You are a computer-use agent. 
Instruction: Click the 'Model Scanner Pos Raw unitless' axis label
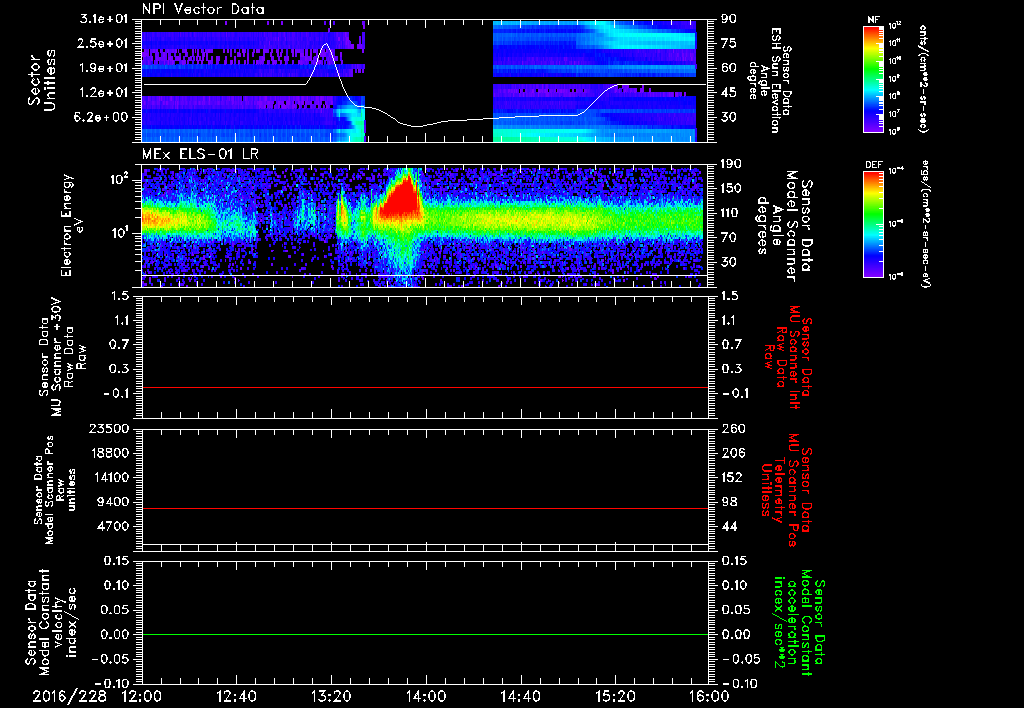click(56, 490)
